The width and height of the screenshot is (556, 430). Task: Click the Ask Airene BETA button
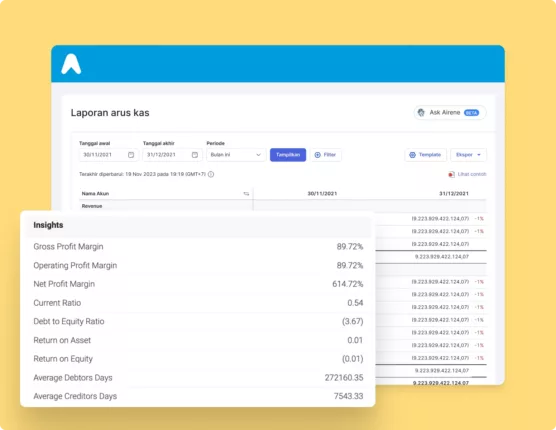point(450,113)
